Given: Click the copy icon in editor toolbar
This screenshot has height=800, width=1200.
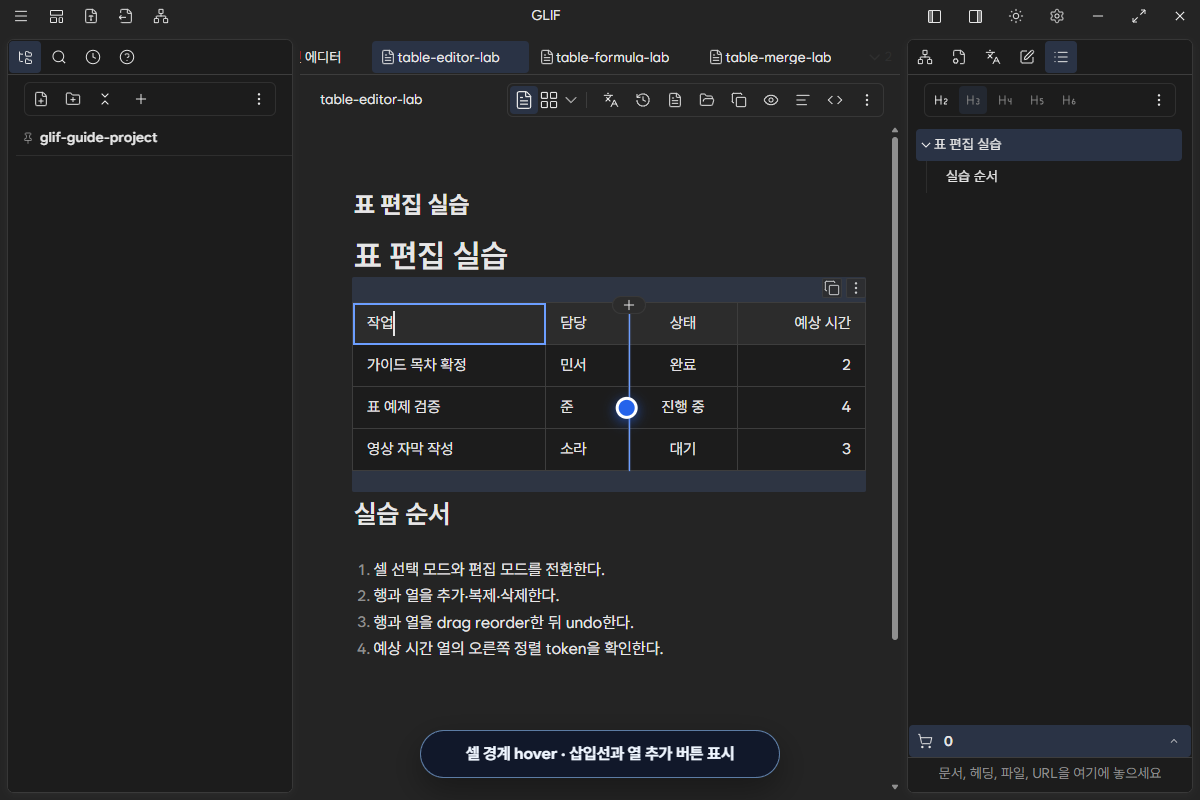Looking at the screenshot, I should [x=739, y=100].
